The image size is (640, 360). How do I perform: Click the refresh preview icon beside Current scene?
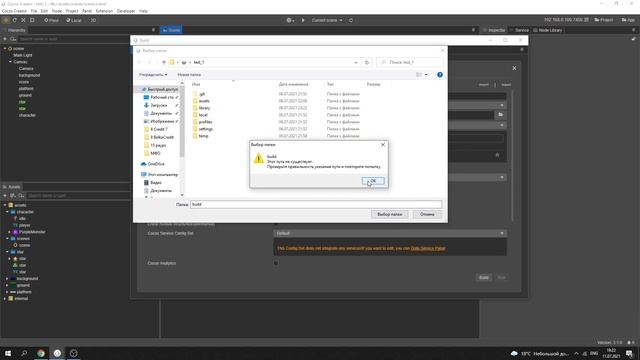point(351,20)
